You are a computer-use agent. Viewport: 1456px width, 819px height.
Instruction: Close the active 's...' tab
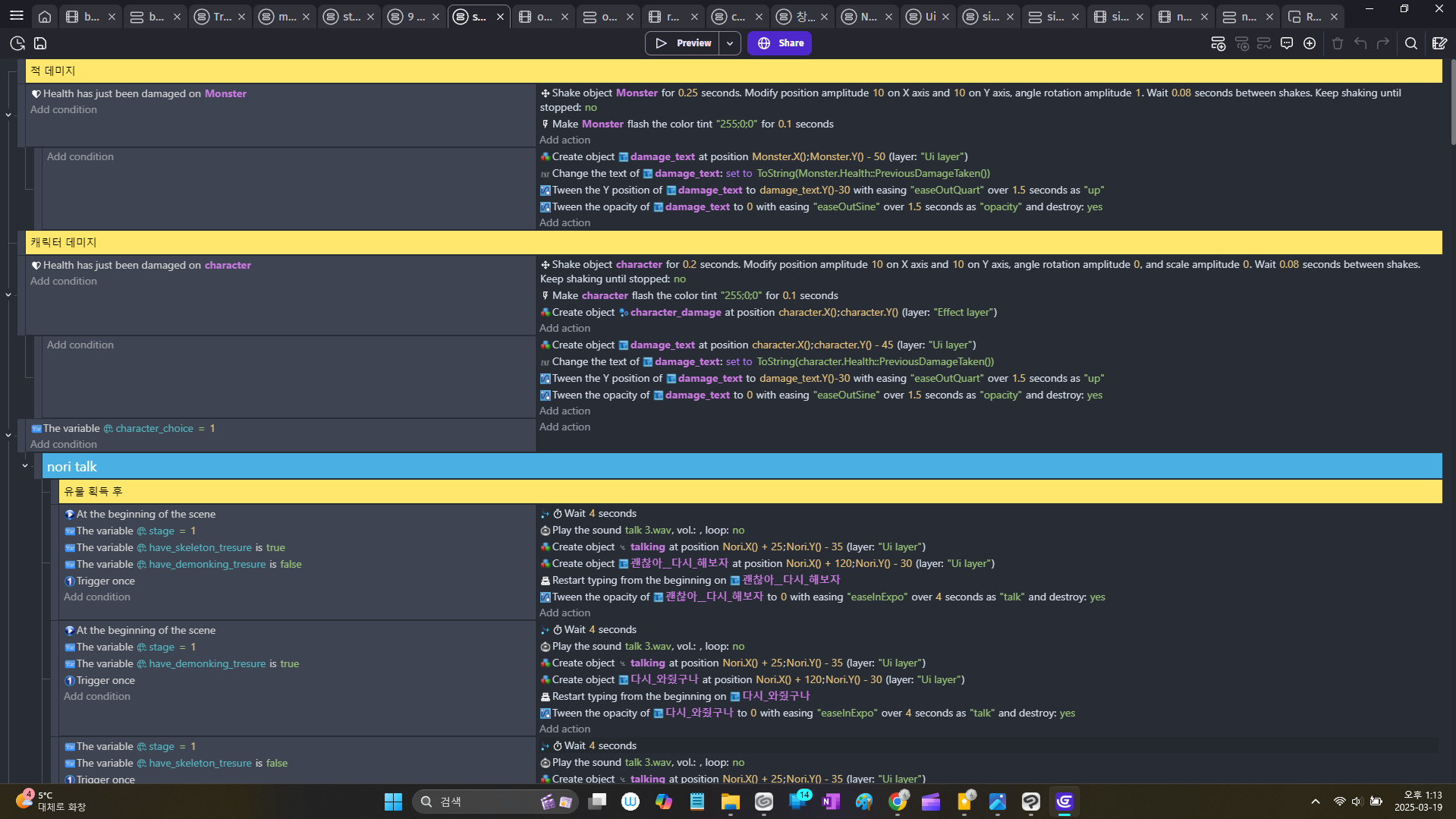[500, 17]
